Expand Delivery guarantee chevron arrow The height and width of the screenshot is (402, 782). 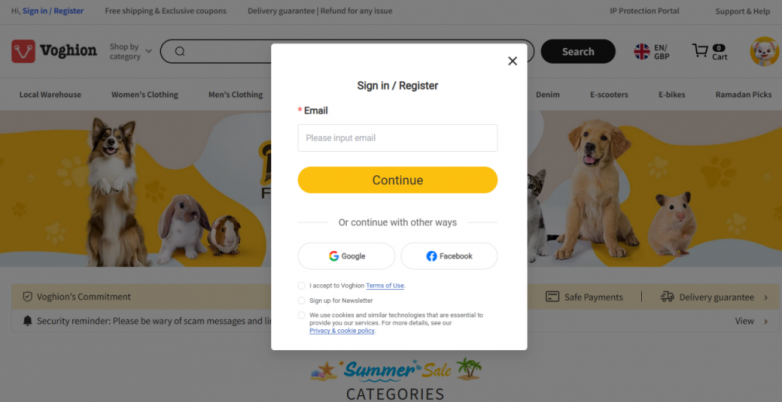coord(766,297)
